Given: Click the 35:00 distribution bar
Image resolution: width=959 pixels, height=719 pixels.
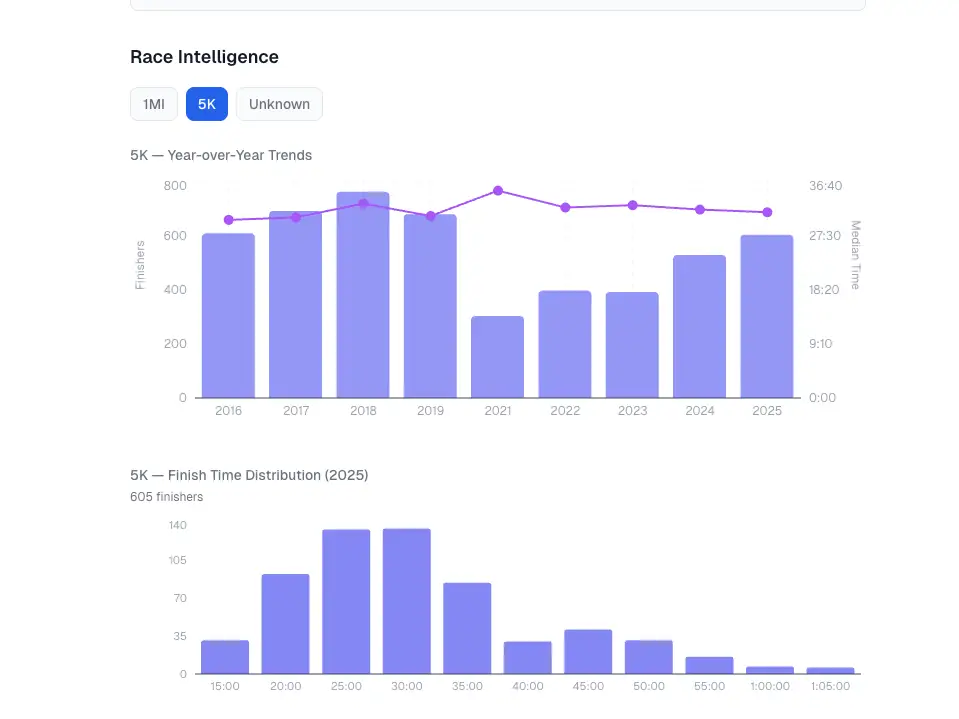Looking at the screenshot, I should pos(467,629).
